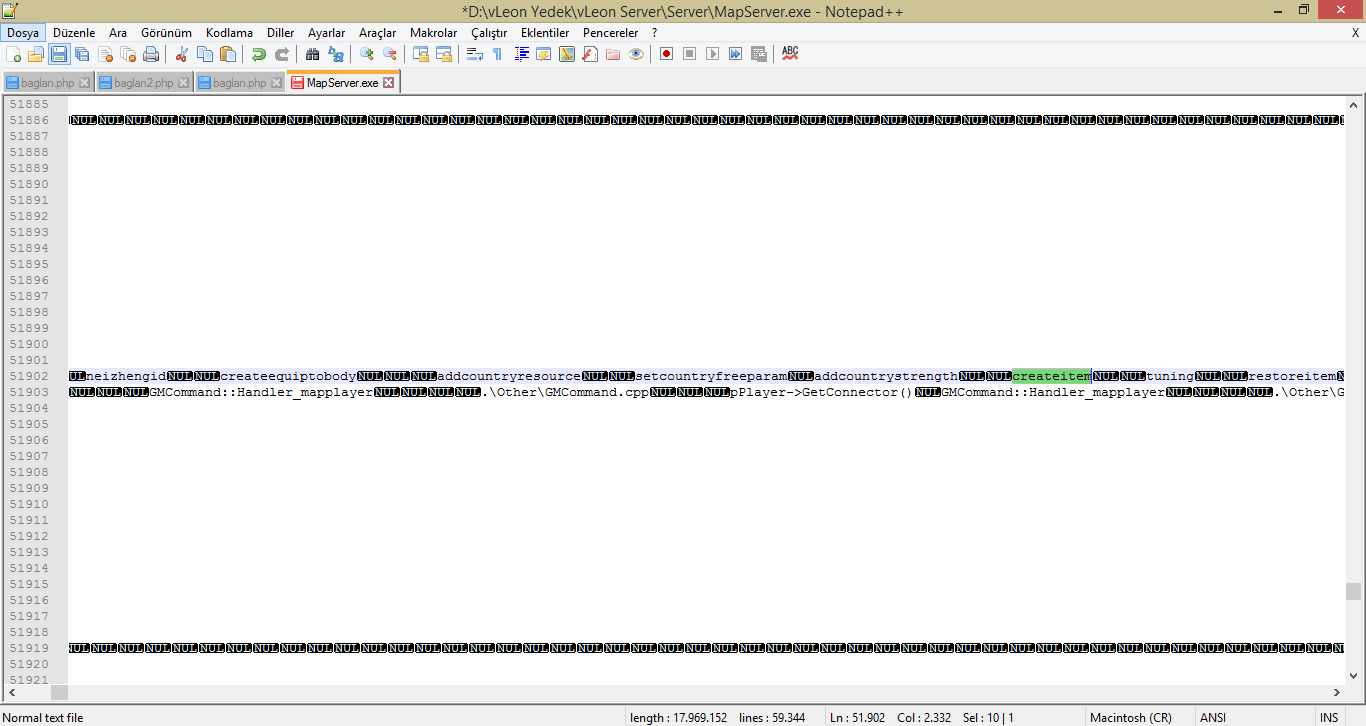The image size is (1366, 726).
Task: Open the Diller menu
Action: 281,33
